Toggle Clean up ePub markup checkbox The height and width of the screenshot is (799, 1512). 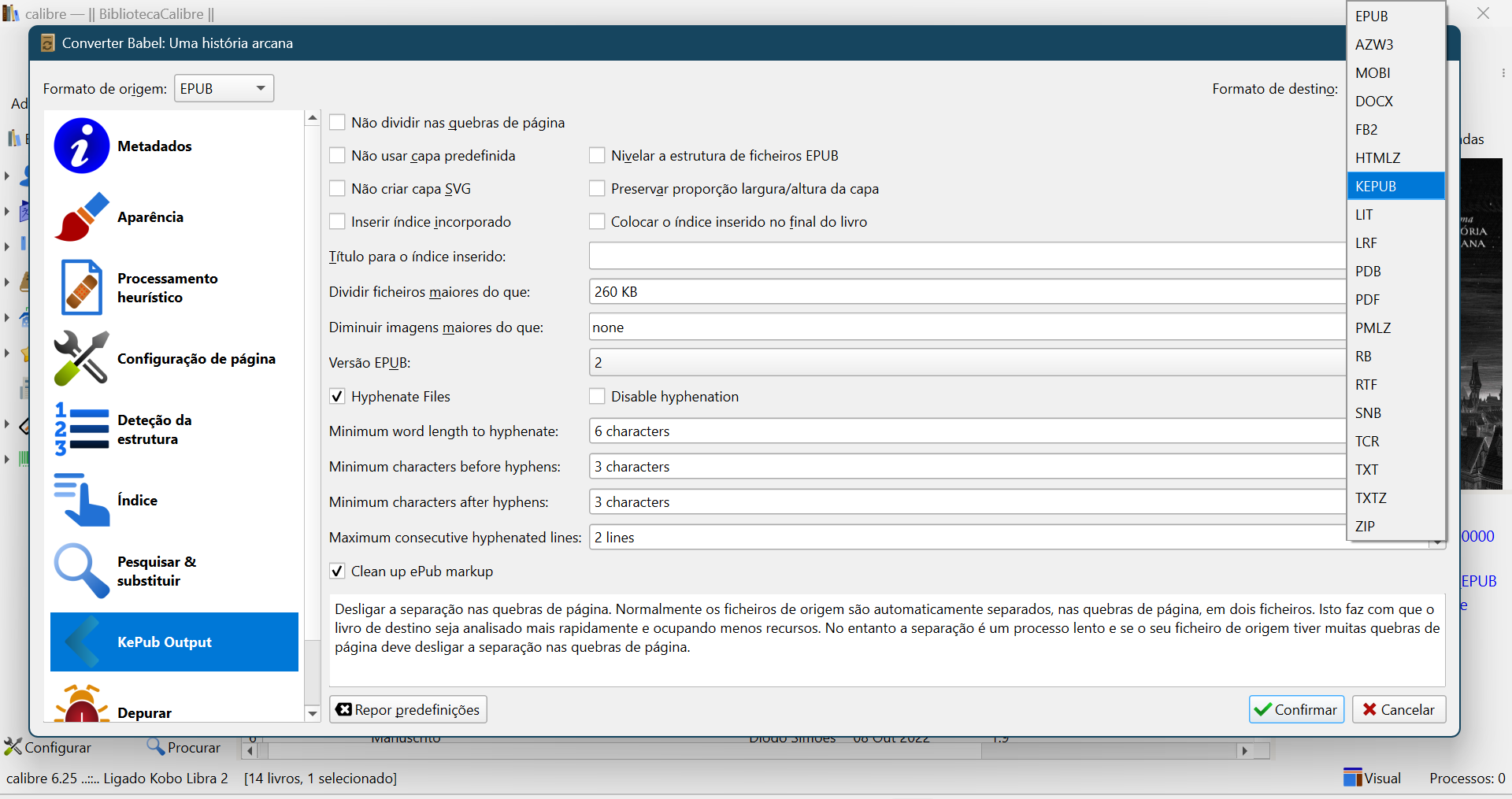(338, 572)
